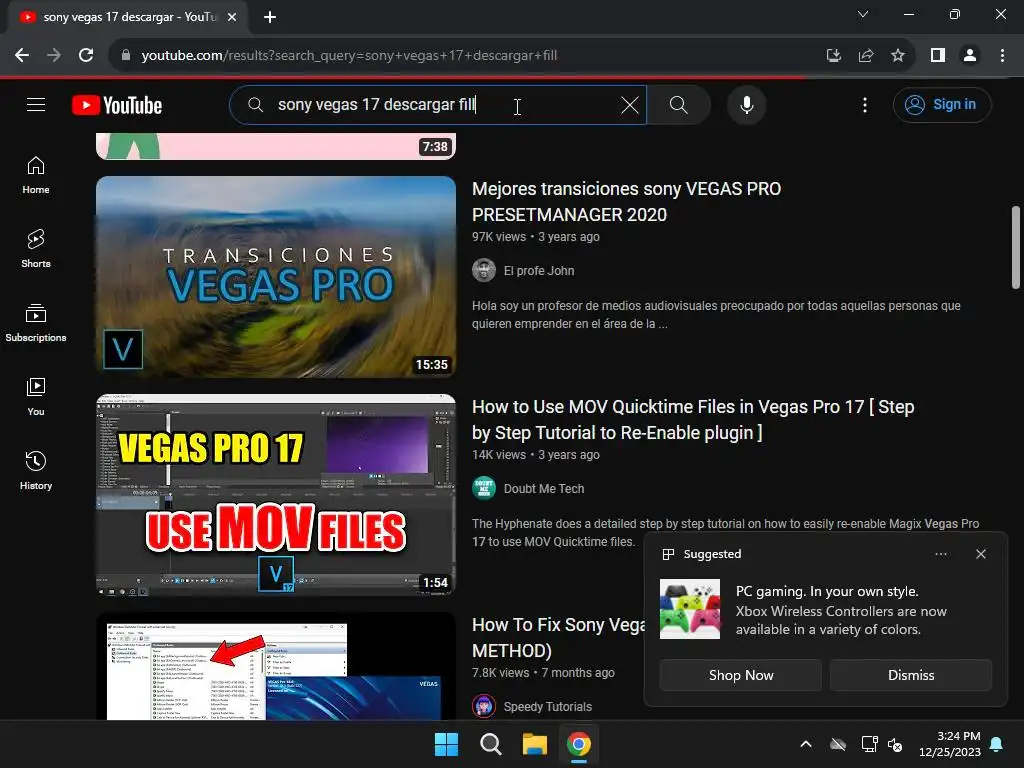
Task: Start voice search with the microphone
Action: click(x=746, y=104)
